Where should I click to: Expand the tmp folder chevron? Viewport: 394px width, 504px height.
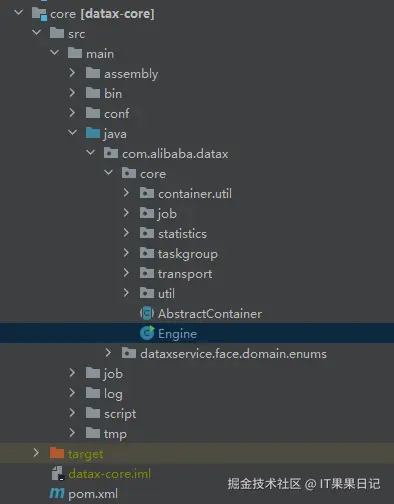[x=72, y=433]
